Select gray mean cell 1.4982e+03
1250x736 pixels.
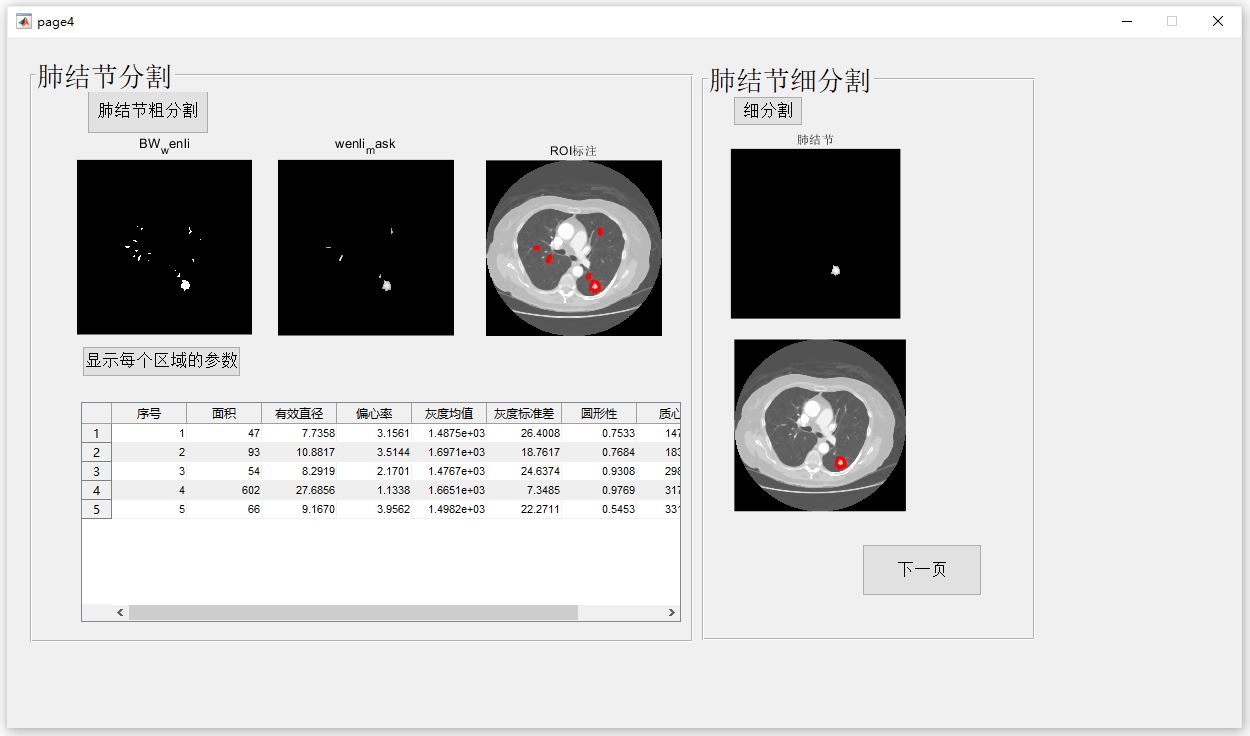(449, 509)
